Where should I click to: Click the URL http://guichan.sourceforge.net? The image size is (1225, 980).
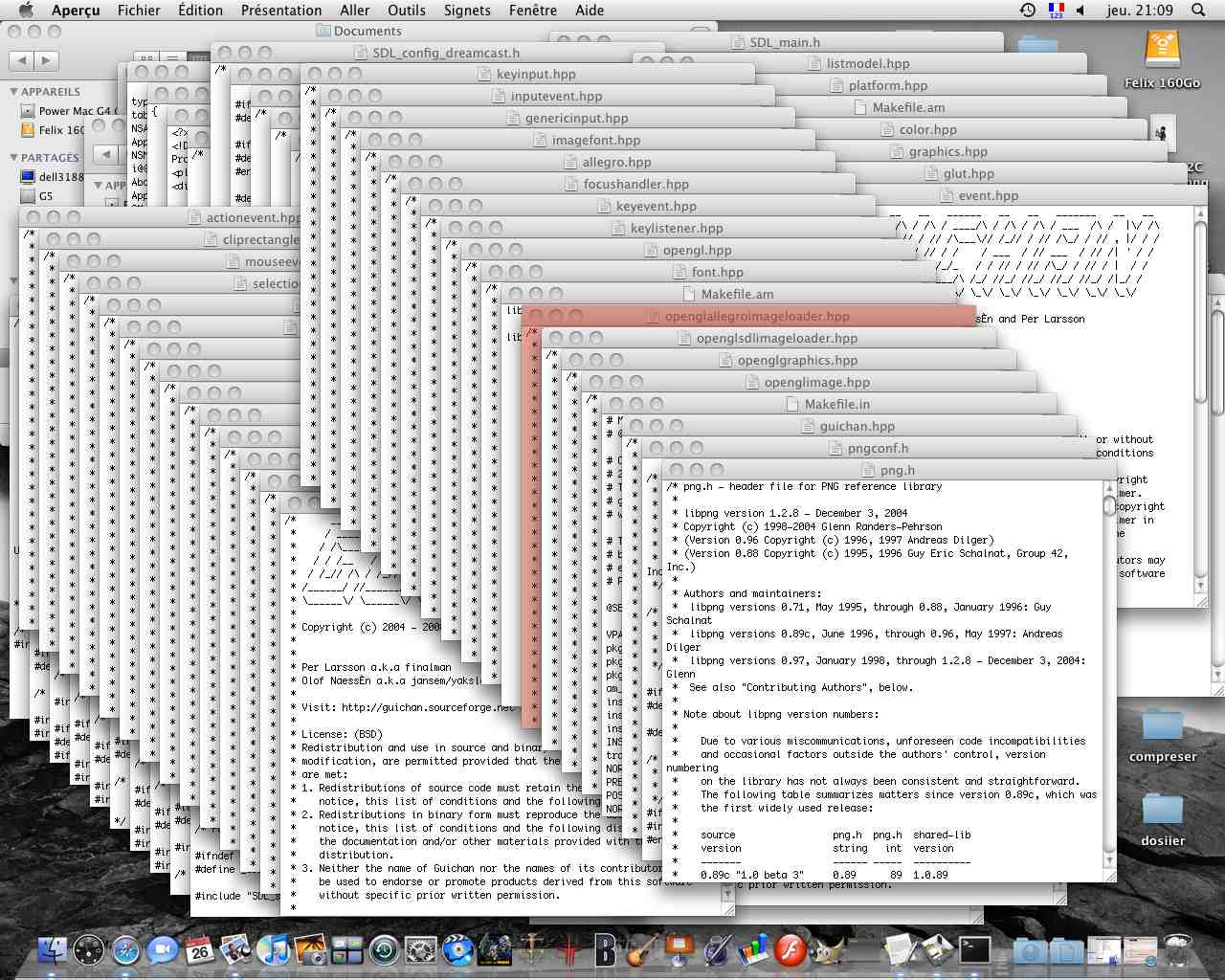tap(427, 708)
